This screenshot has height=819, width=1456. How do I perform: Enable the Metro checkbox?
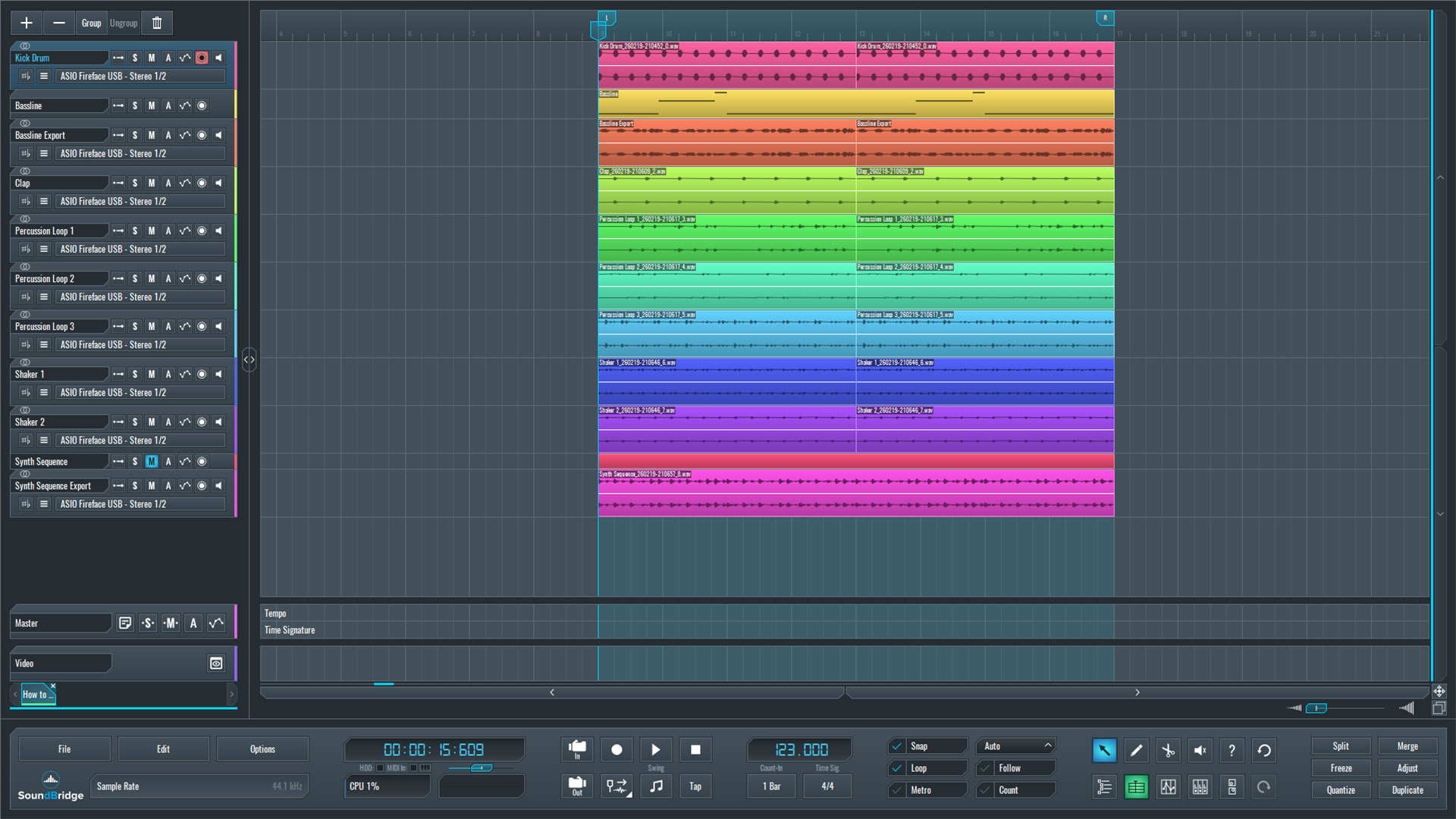click(x=897, y=790)
